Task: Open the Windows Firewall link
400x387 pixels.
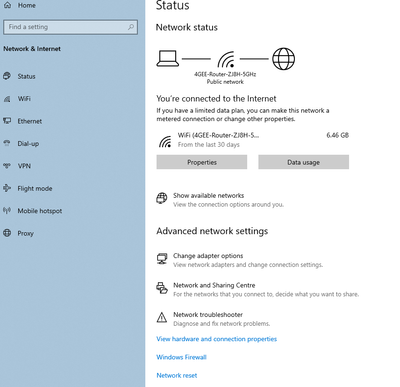Action: 182,357
